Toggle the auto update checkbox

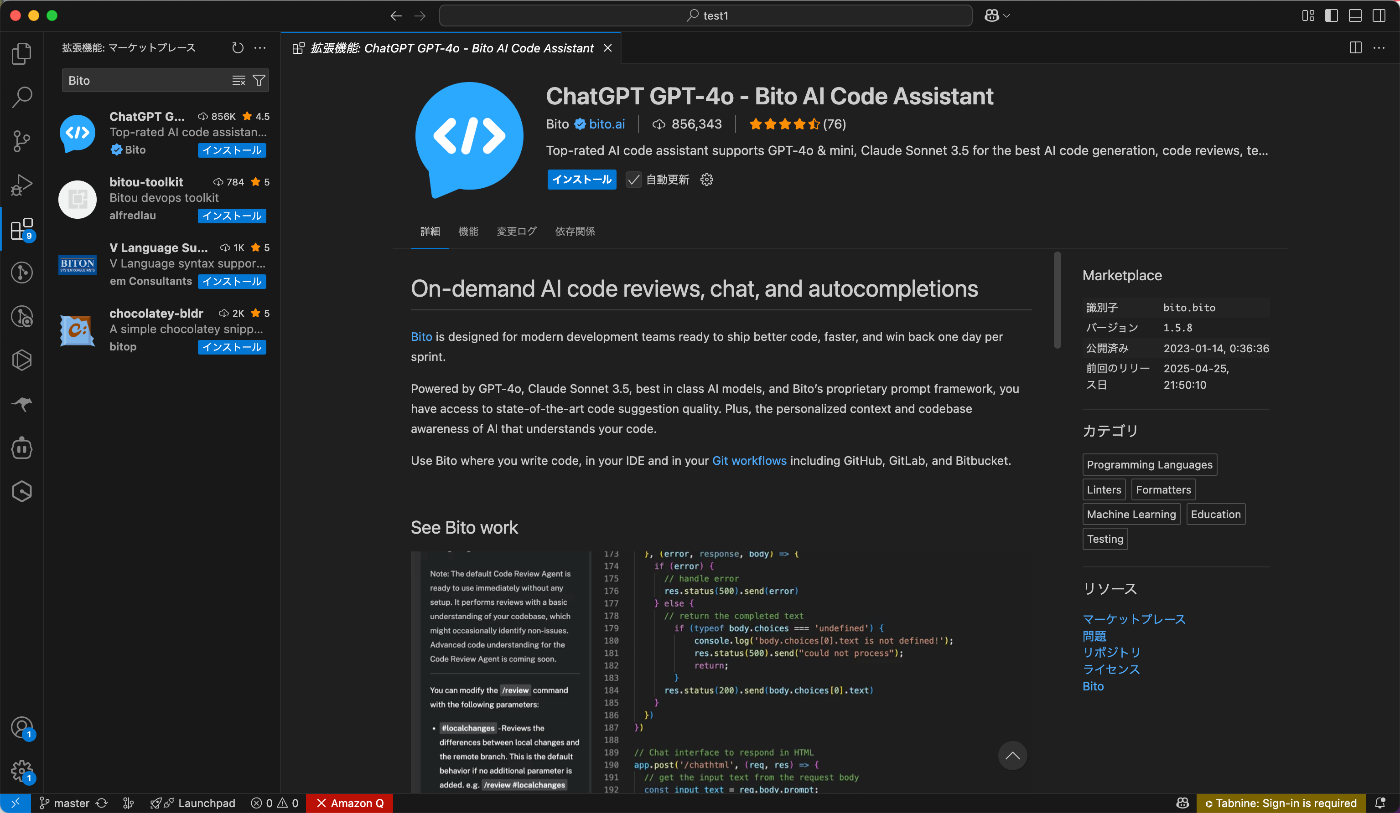(634, 180)
